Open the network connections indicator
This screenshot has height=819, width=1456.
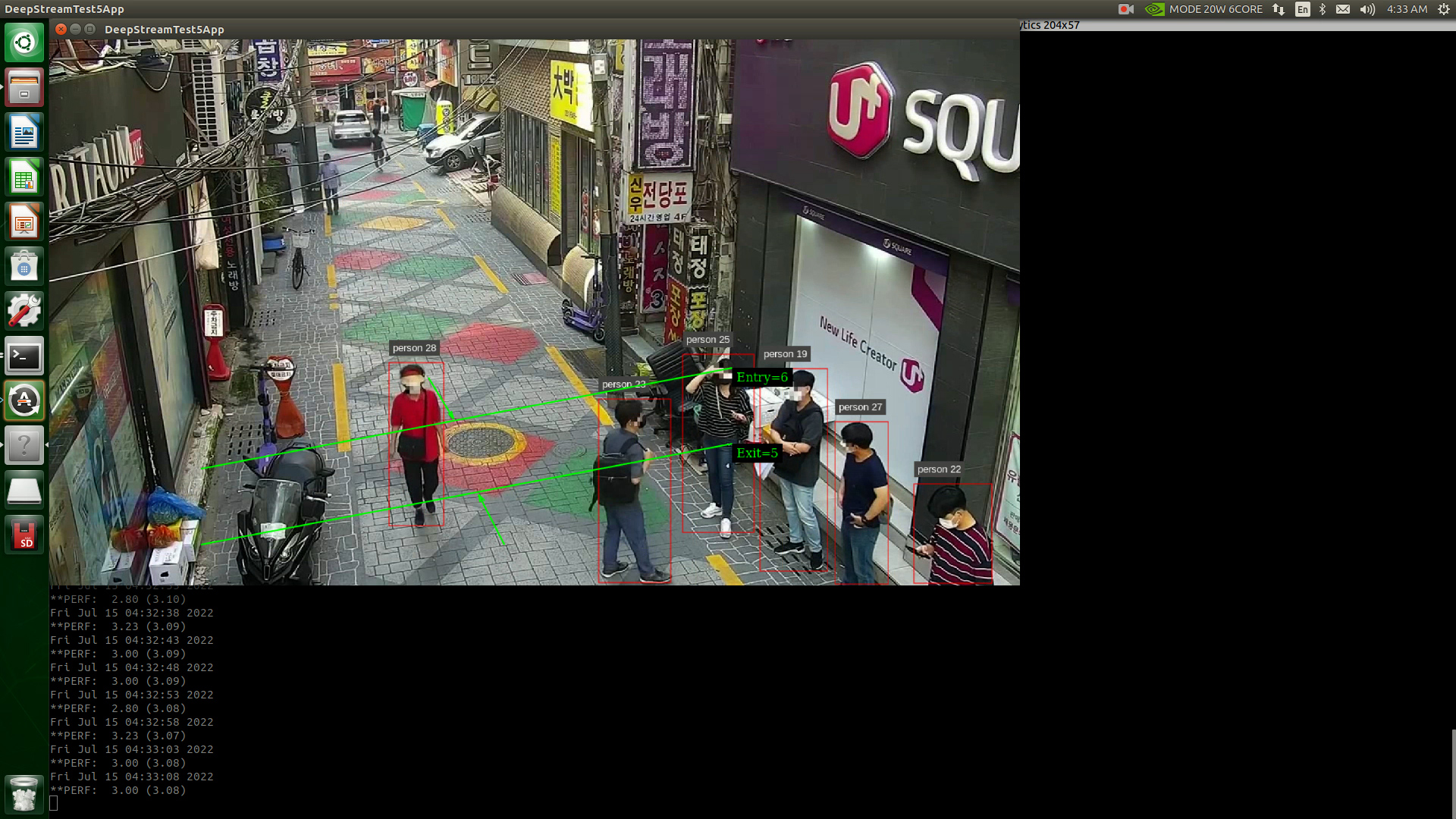[x=1279, y=9]
